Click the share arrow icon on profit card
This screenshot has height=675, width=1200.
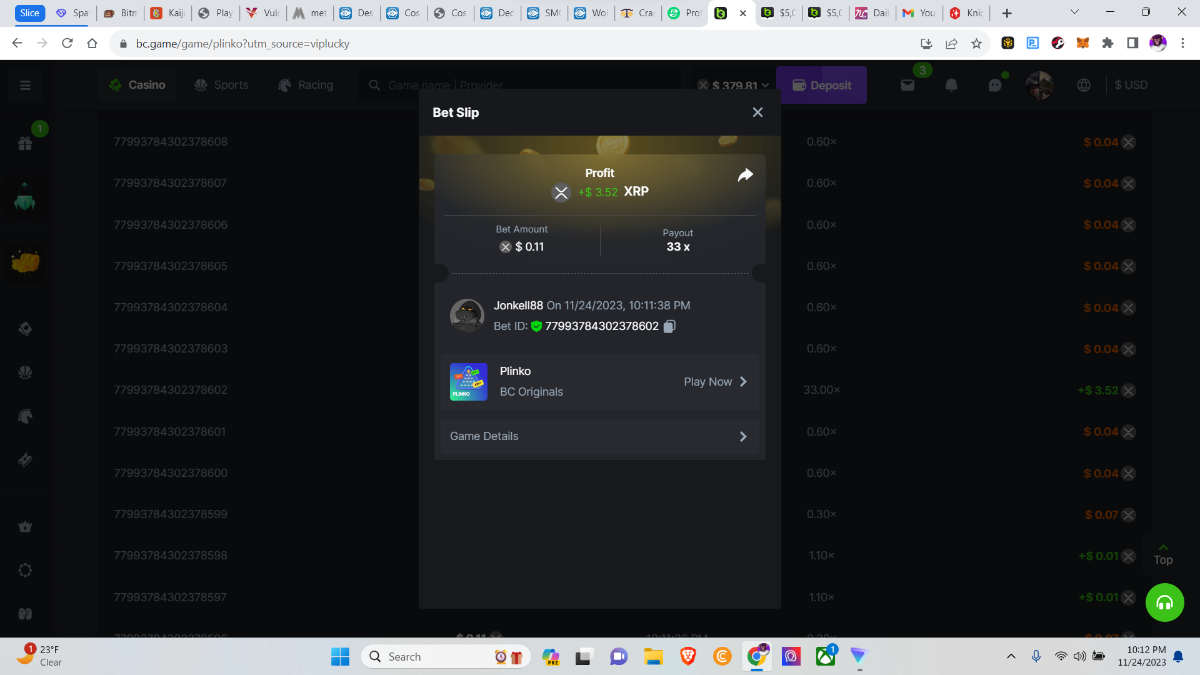pyautogui.click(x=745, y=175)
